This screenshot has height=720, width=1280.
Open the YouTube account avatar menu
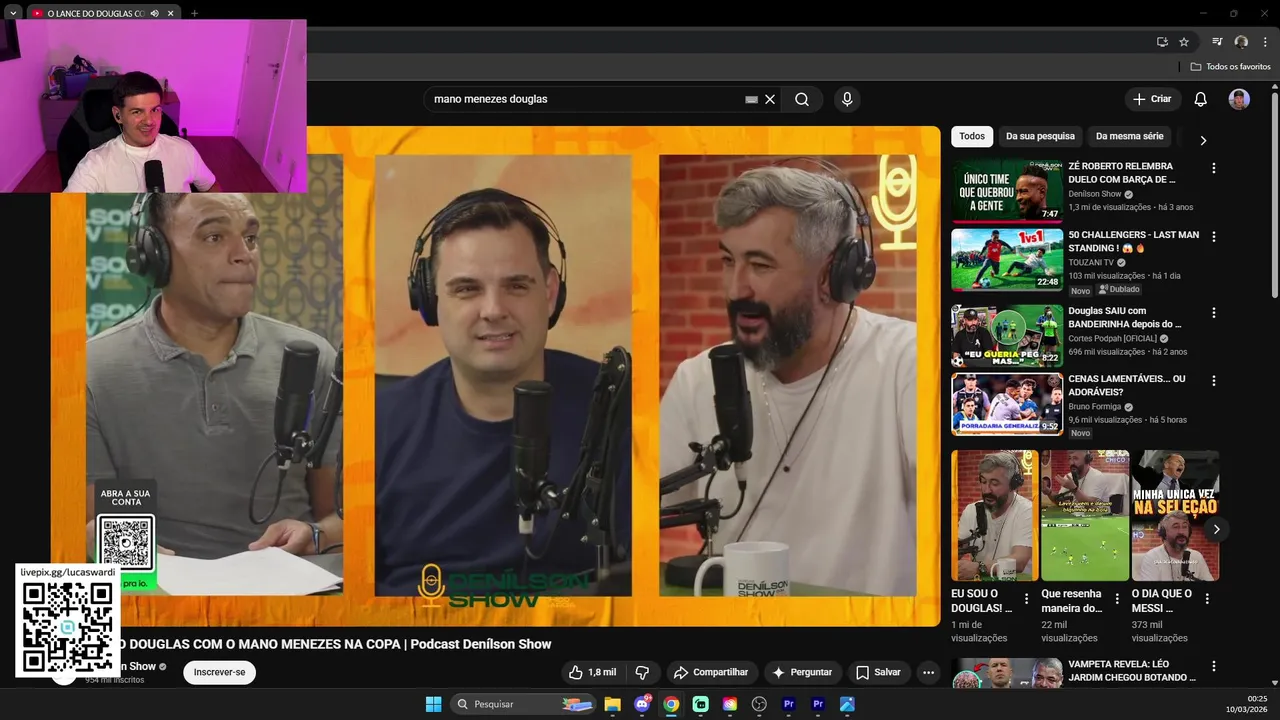[1239, 99]
